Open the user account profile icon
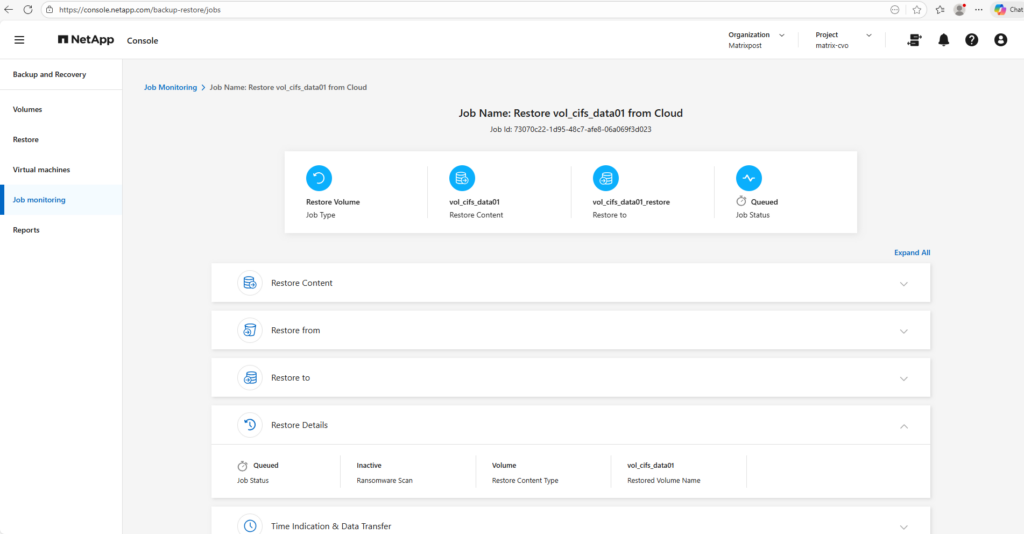 point(1000,40)
